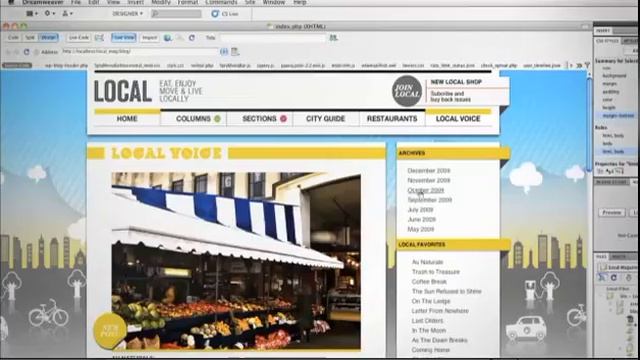Viewport: 640px width, 360px height.
Task: Click the RESTAURANTS navigation link
Action: click(x=392, y=119)
